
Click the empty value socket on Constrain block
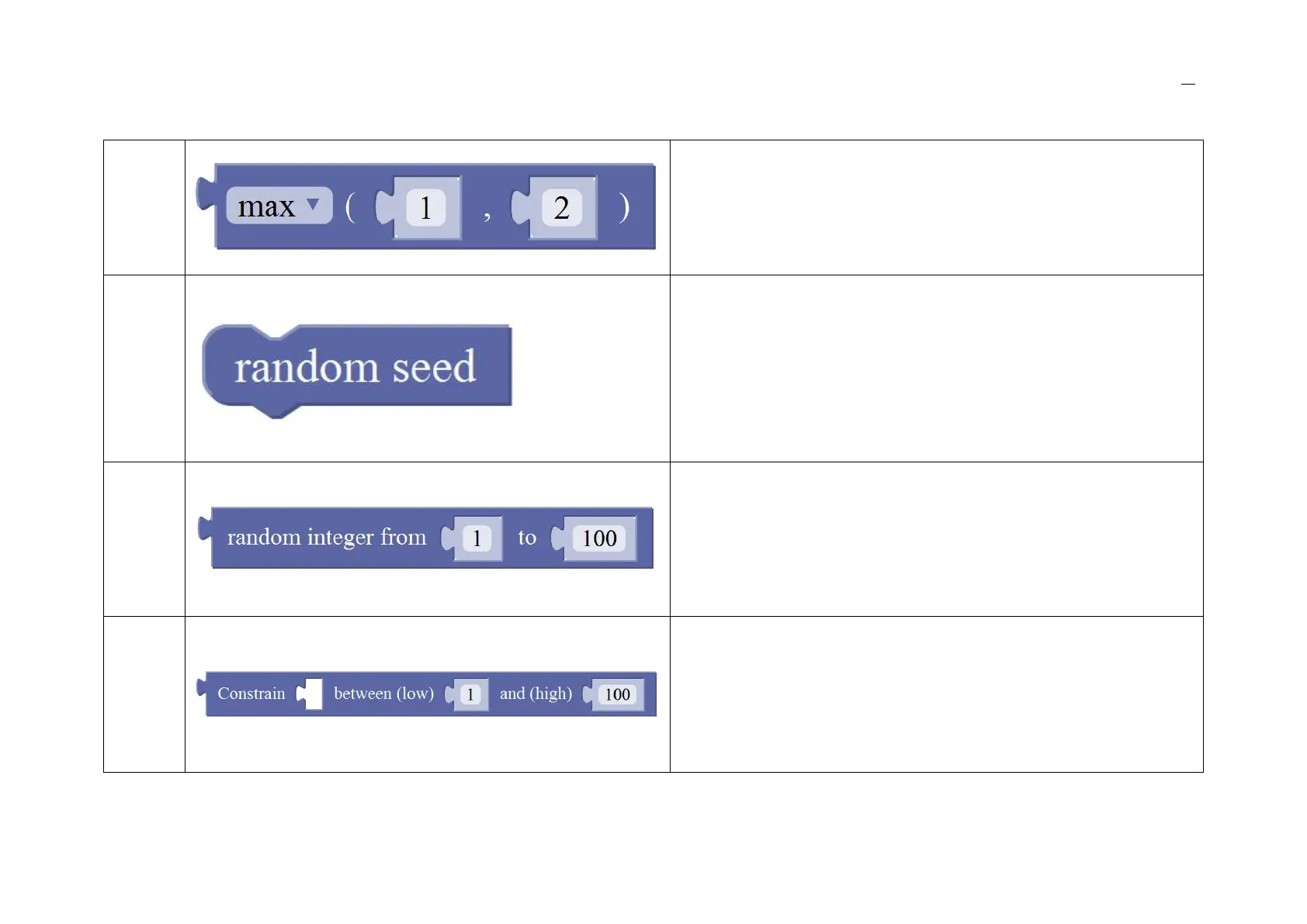(313, 694)
